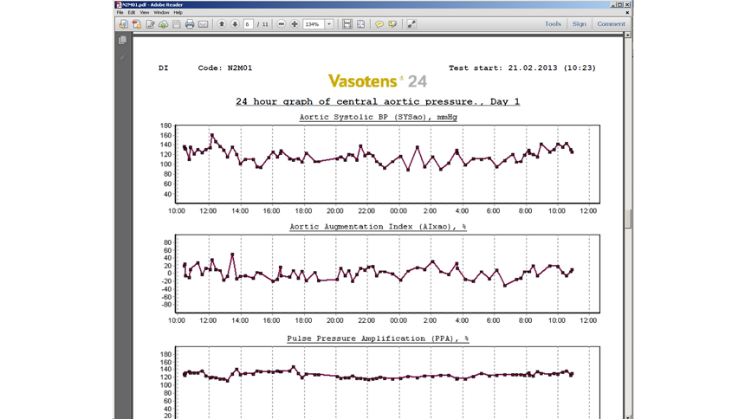
Task: Select the highlight text tool
Action: (x=392, y=24)
